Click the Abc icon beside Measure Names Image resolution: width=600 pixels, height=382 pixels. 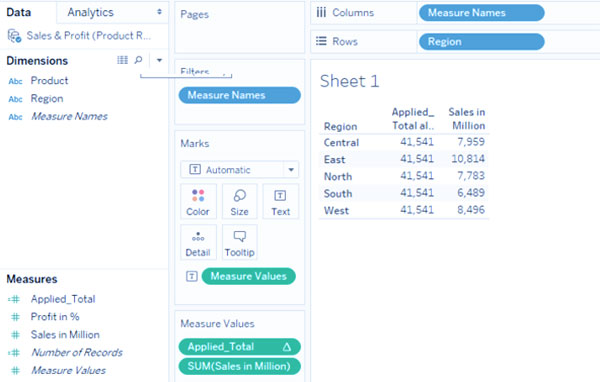[x=15, y=117]
